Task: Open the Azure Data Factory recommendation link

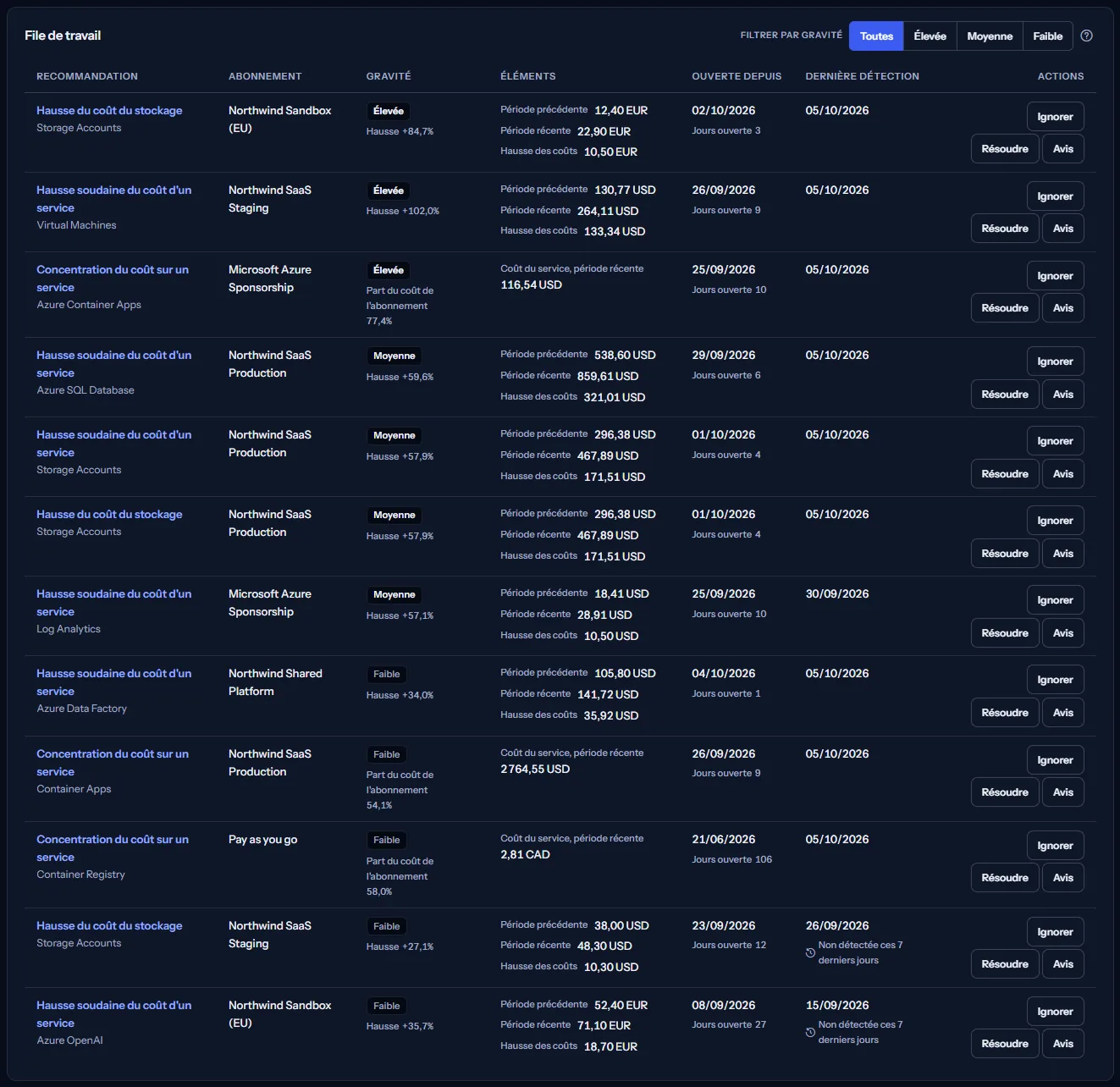Action: click(113, 682)
